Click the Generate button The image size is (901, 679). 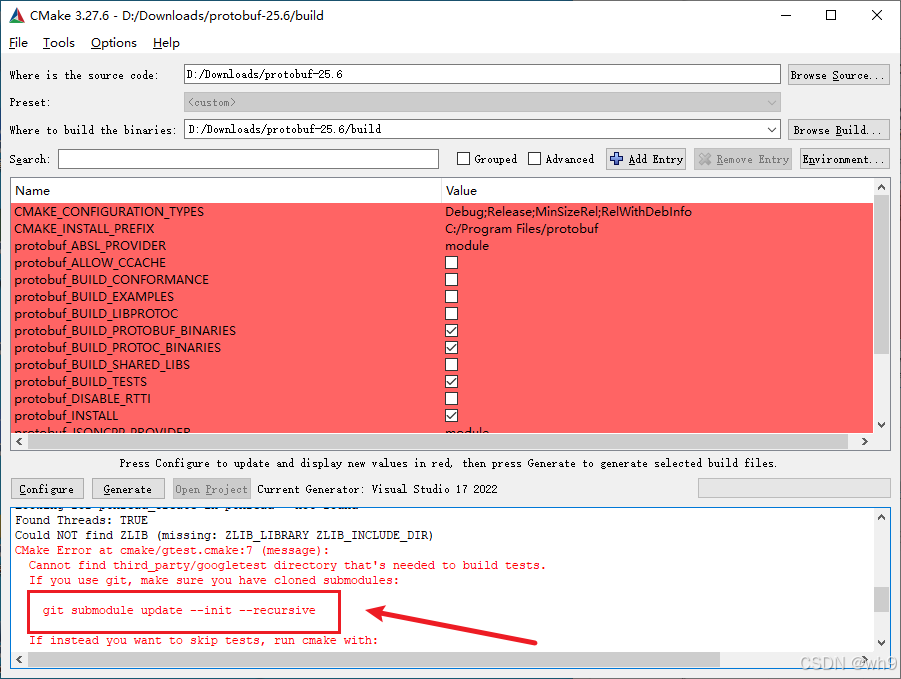click(x=127, y=489)
